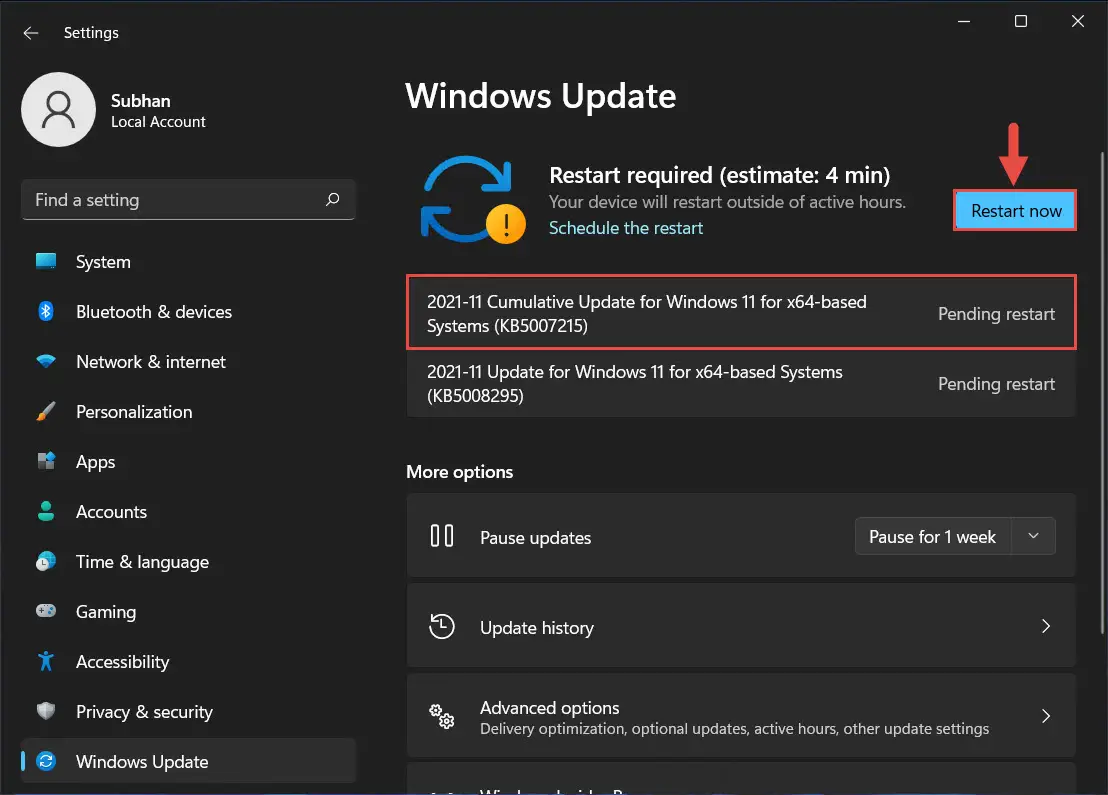Viewport: 1108px width, 795px height.
Task: Click the Find a setting search box
Action: [x=188, y=199]
